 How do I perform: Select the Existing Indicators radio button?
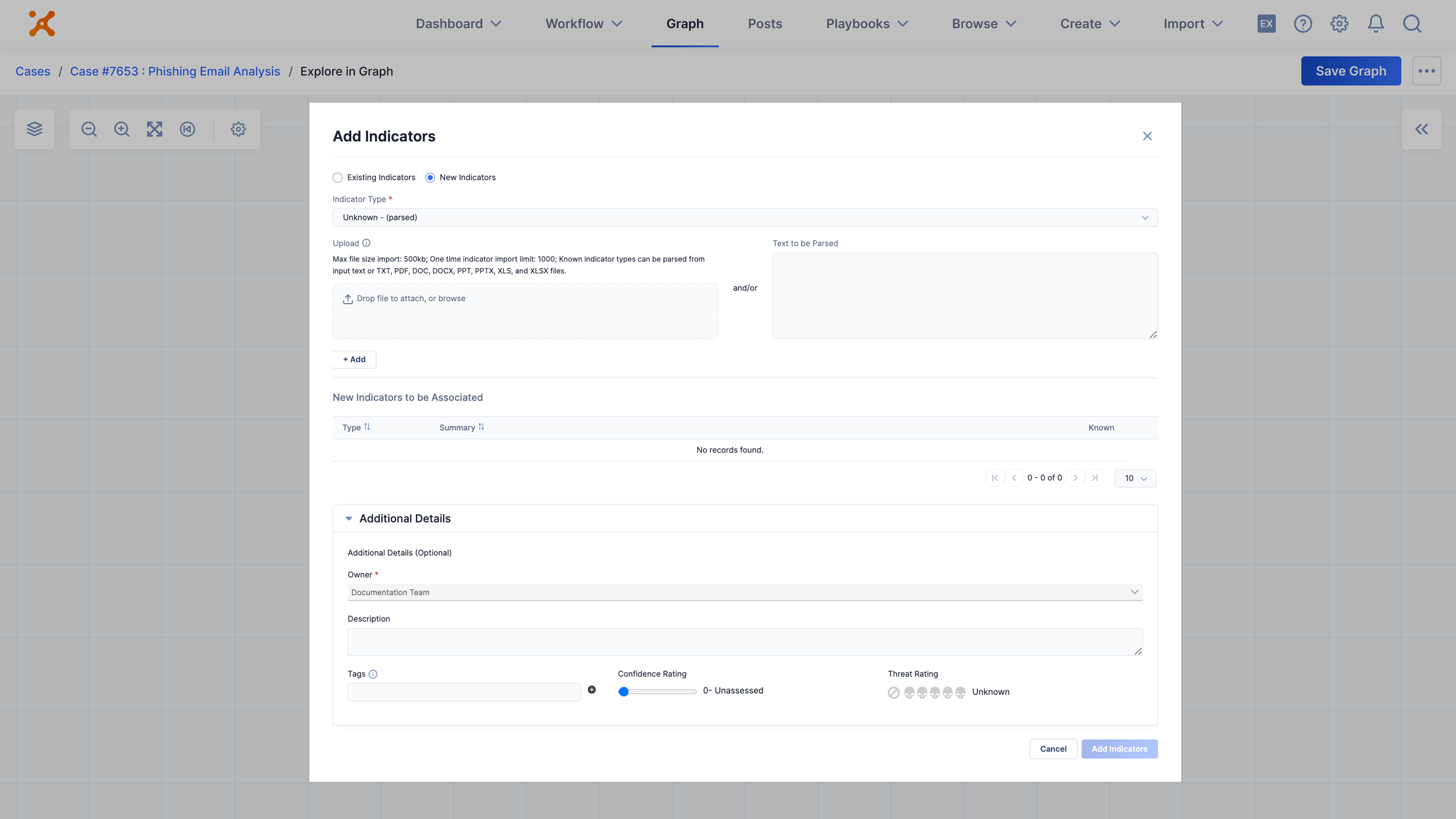click(x=338, y=178)
